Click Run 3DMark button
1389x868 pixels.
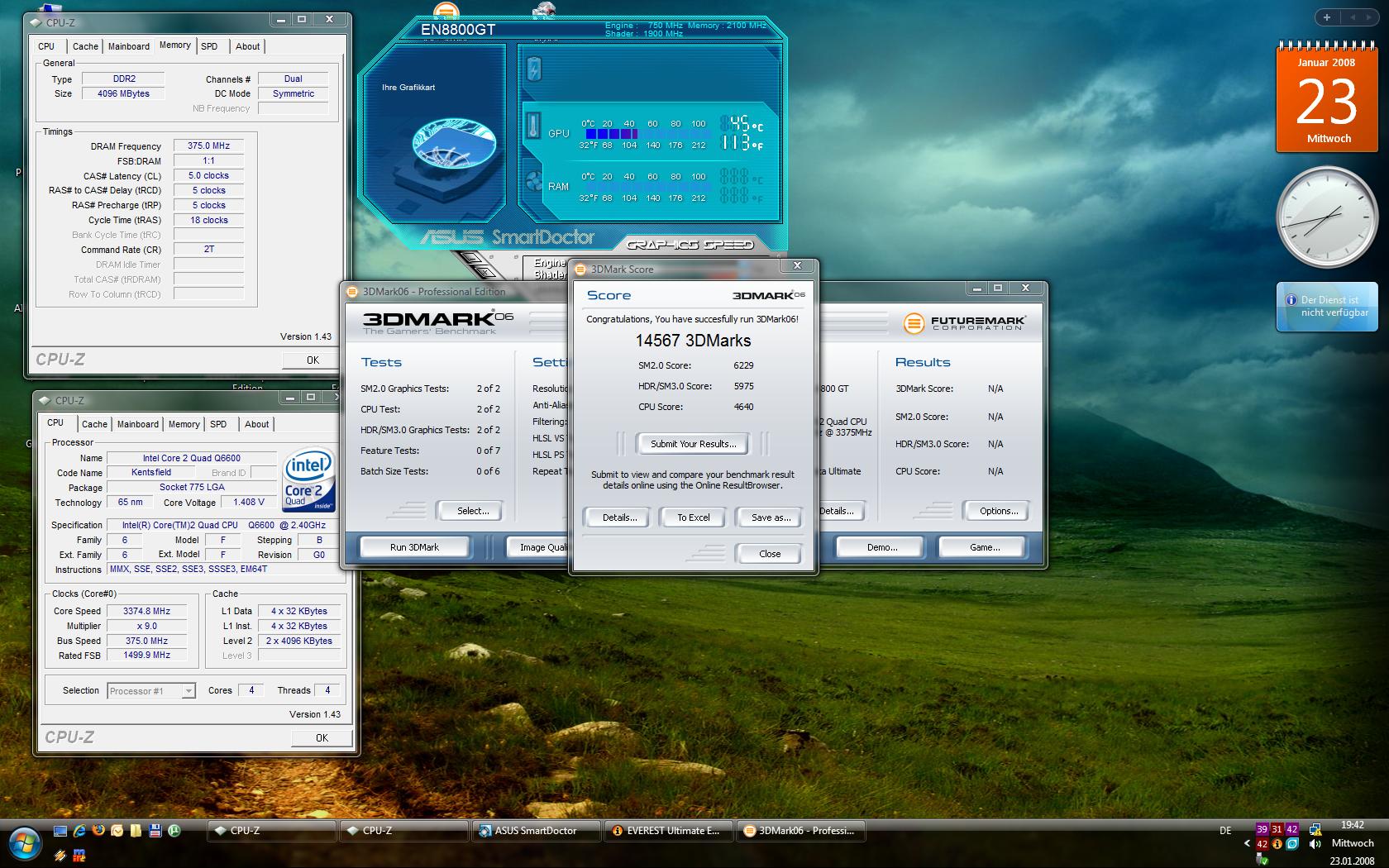click(x=414, y=547)
